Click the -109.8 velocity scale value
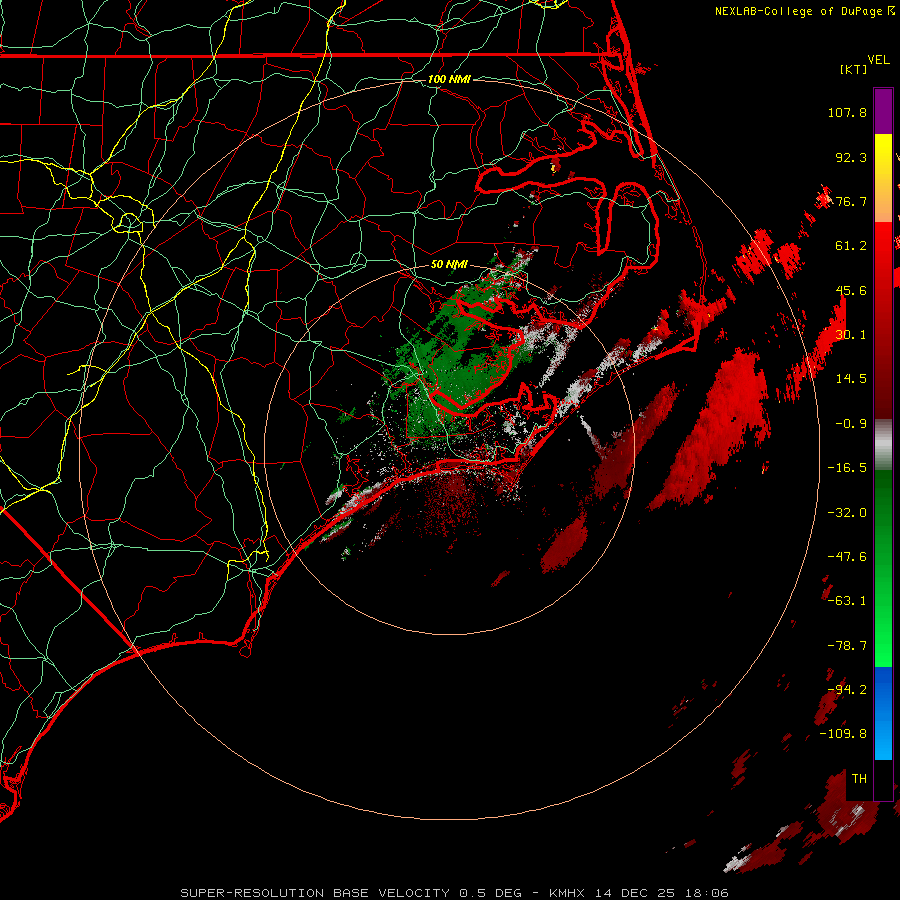900x900 pixels. click(x=843, y=734)
